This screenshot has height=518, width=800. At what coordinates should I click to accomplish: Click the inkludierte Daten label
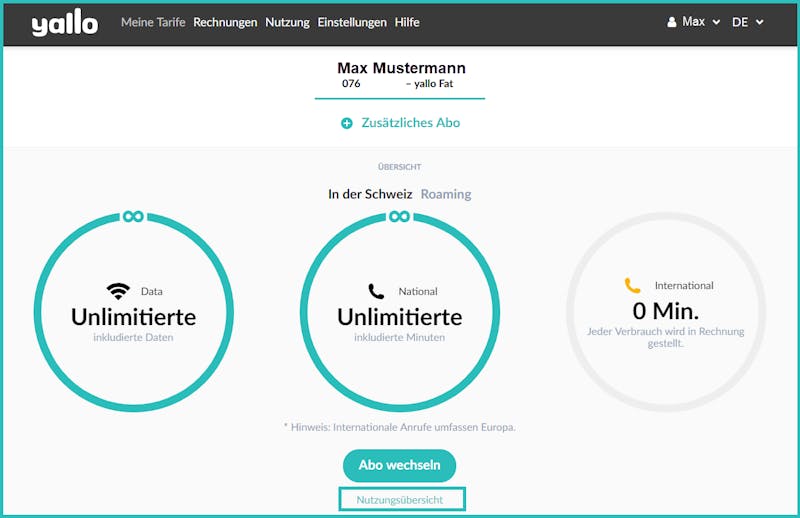[133, 337]
